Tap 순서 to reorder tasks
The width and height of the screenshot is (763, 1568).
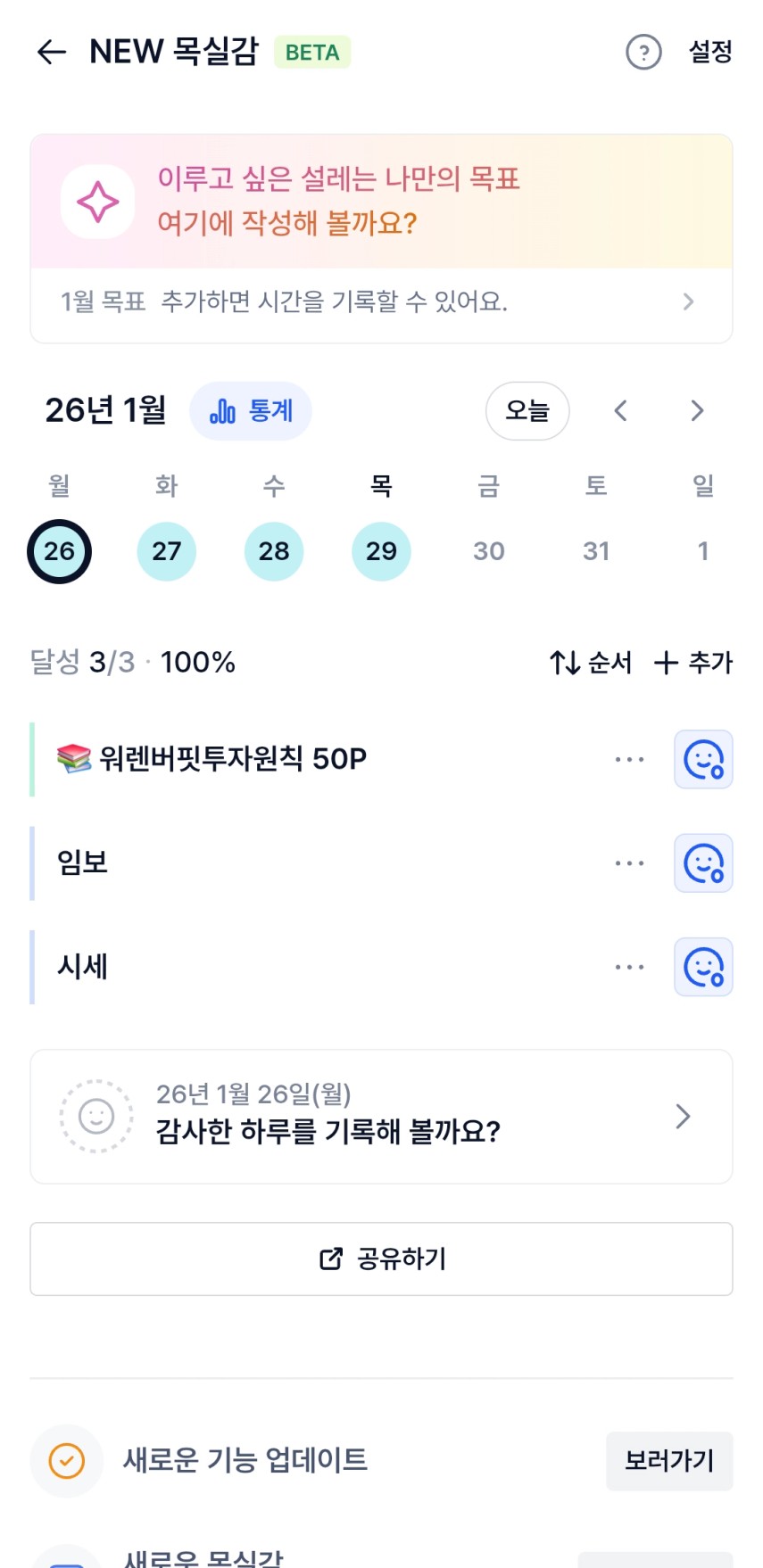591,663
